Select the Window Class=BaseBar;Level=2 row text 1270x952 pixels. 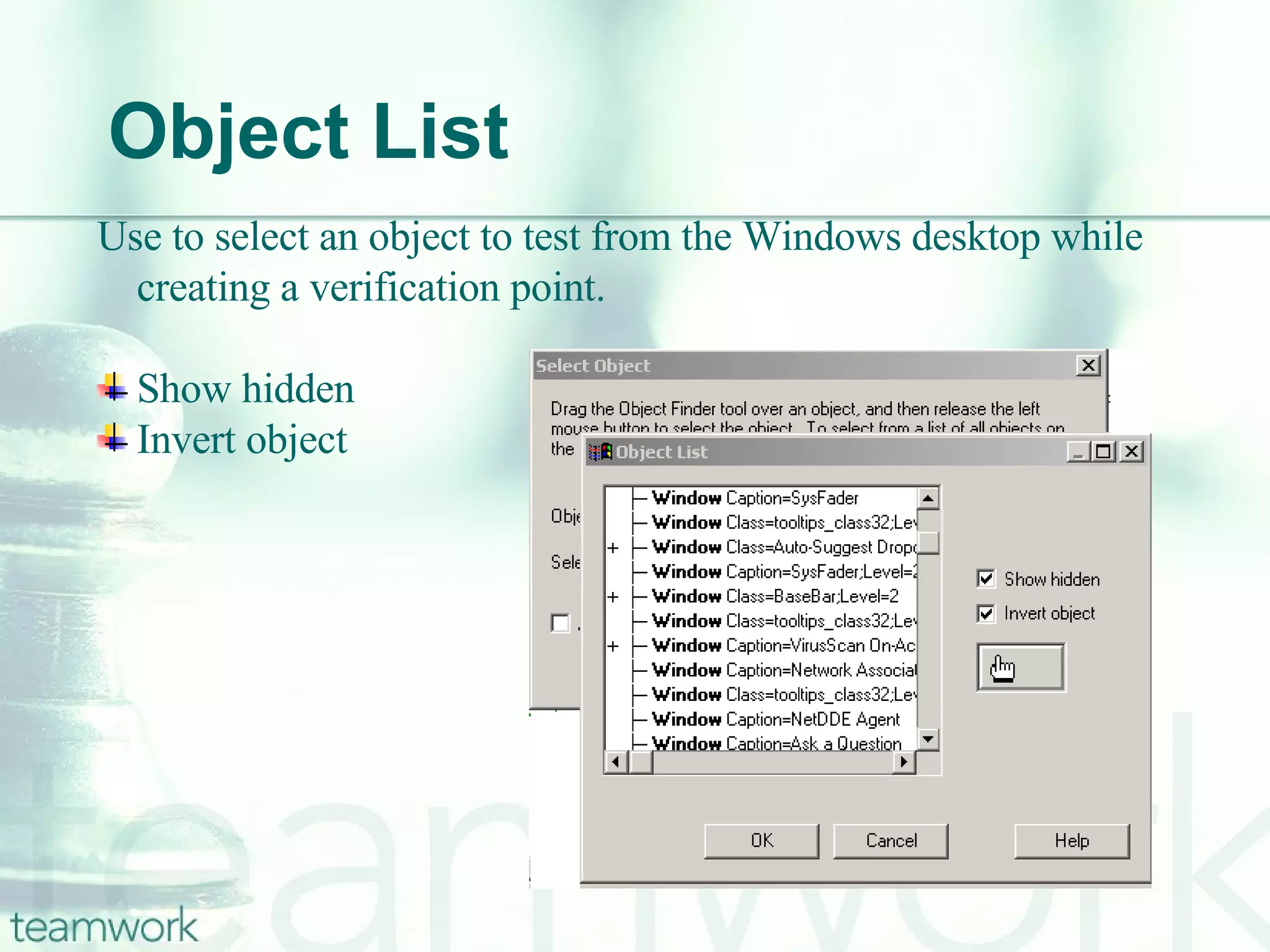tap(775, 597)
